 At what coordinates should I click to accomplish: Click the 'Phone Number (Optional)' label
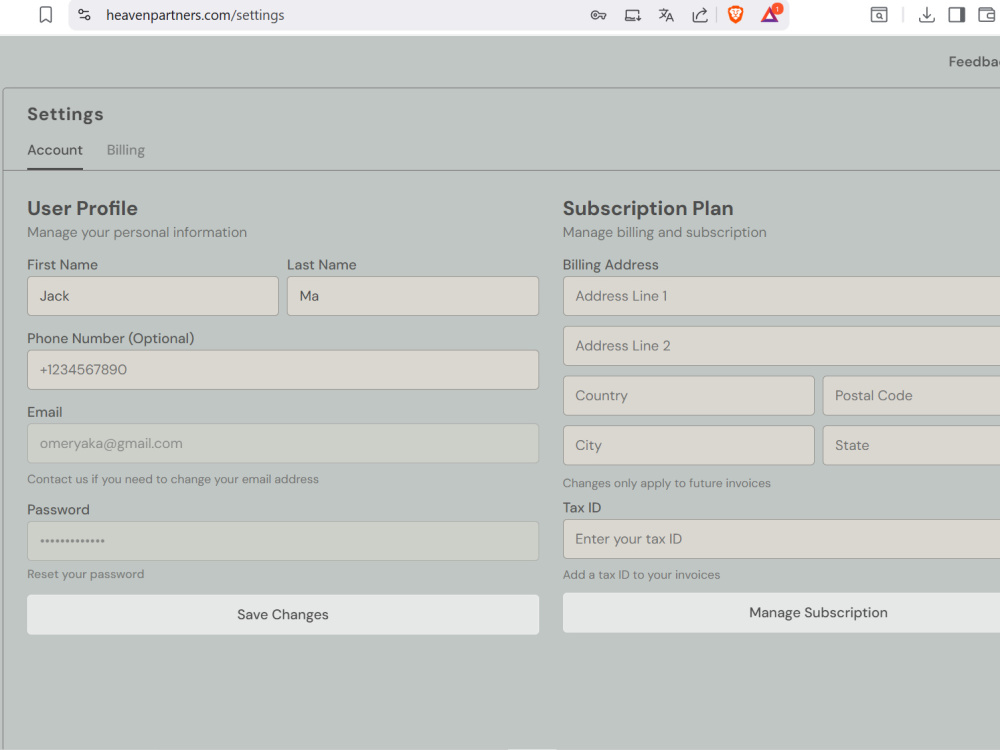click(111, 339)
